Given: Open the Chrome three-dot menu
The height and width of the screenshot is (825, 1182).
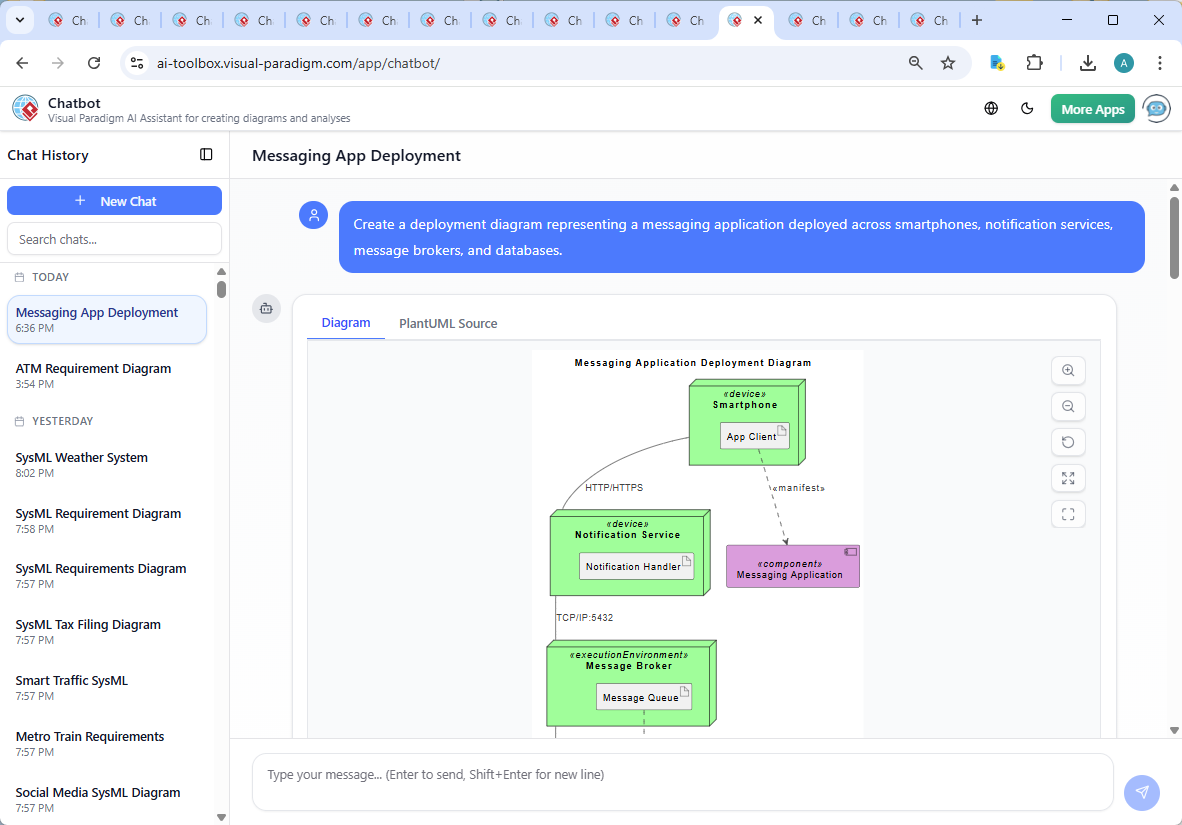Looking at the screenshot, I should point(1159,62).
